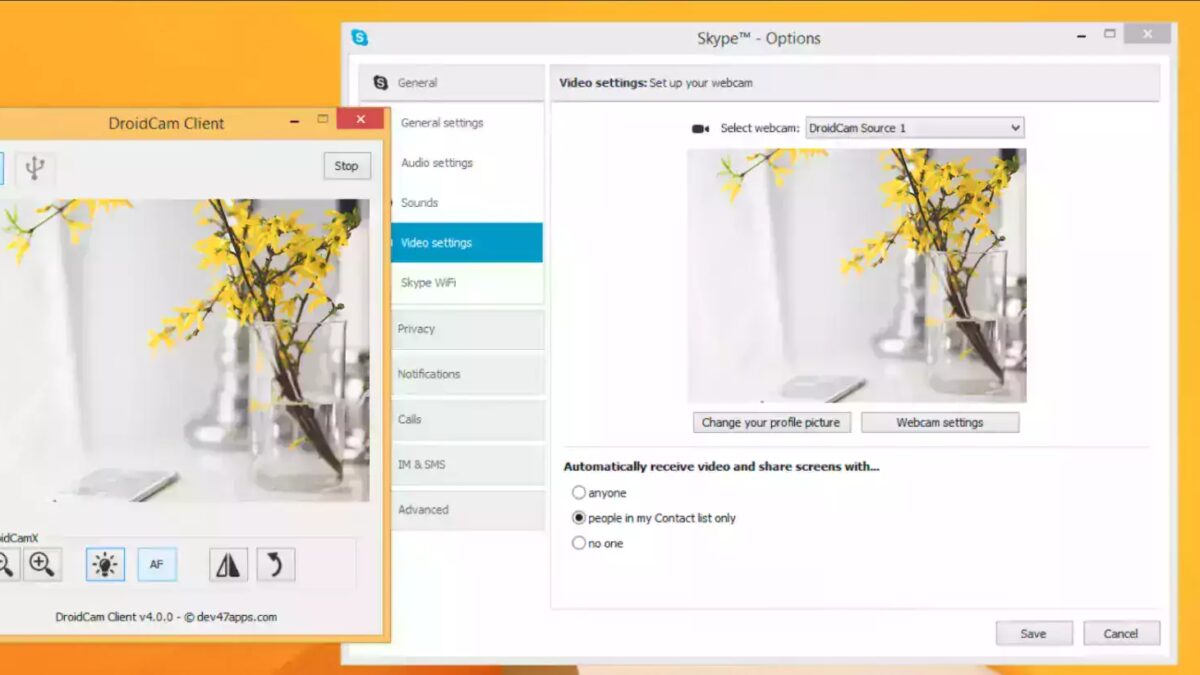1200x675 pixels.
Task: Select the 'anyone' radio option
Action: coord(579,493)
